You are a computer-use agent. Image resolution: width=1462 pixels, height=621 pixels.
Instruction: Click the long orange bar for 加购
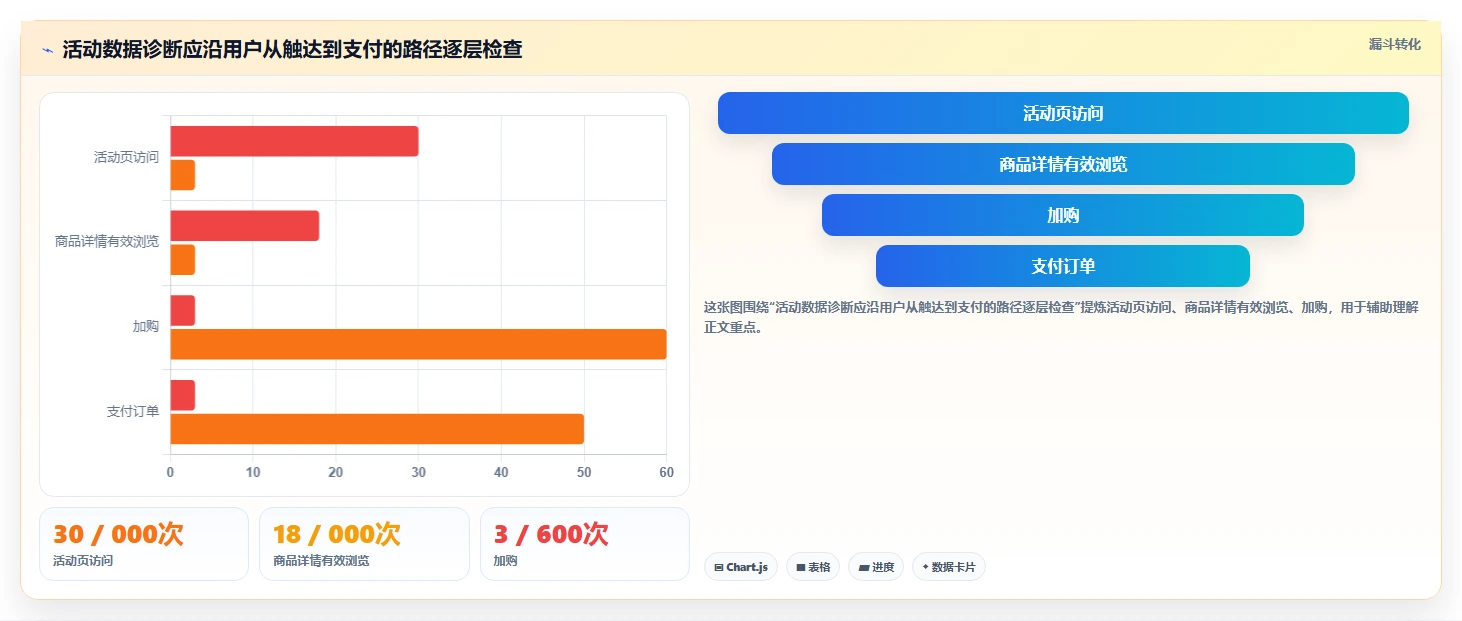pos(418,344)
